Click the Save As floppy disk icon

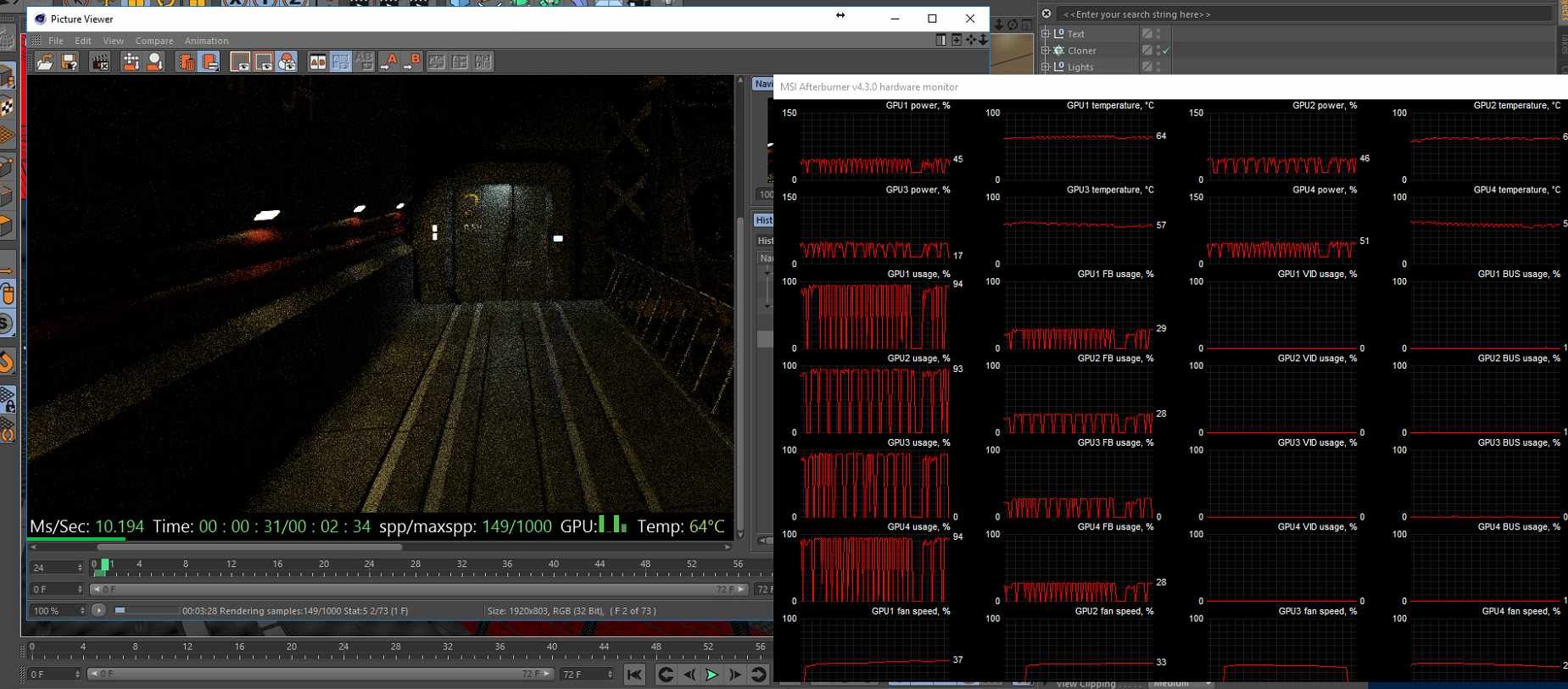pos(70,62)
